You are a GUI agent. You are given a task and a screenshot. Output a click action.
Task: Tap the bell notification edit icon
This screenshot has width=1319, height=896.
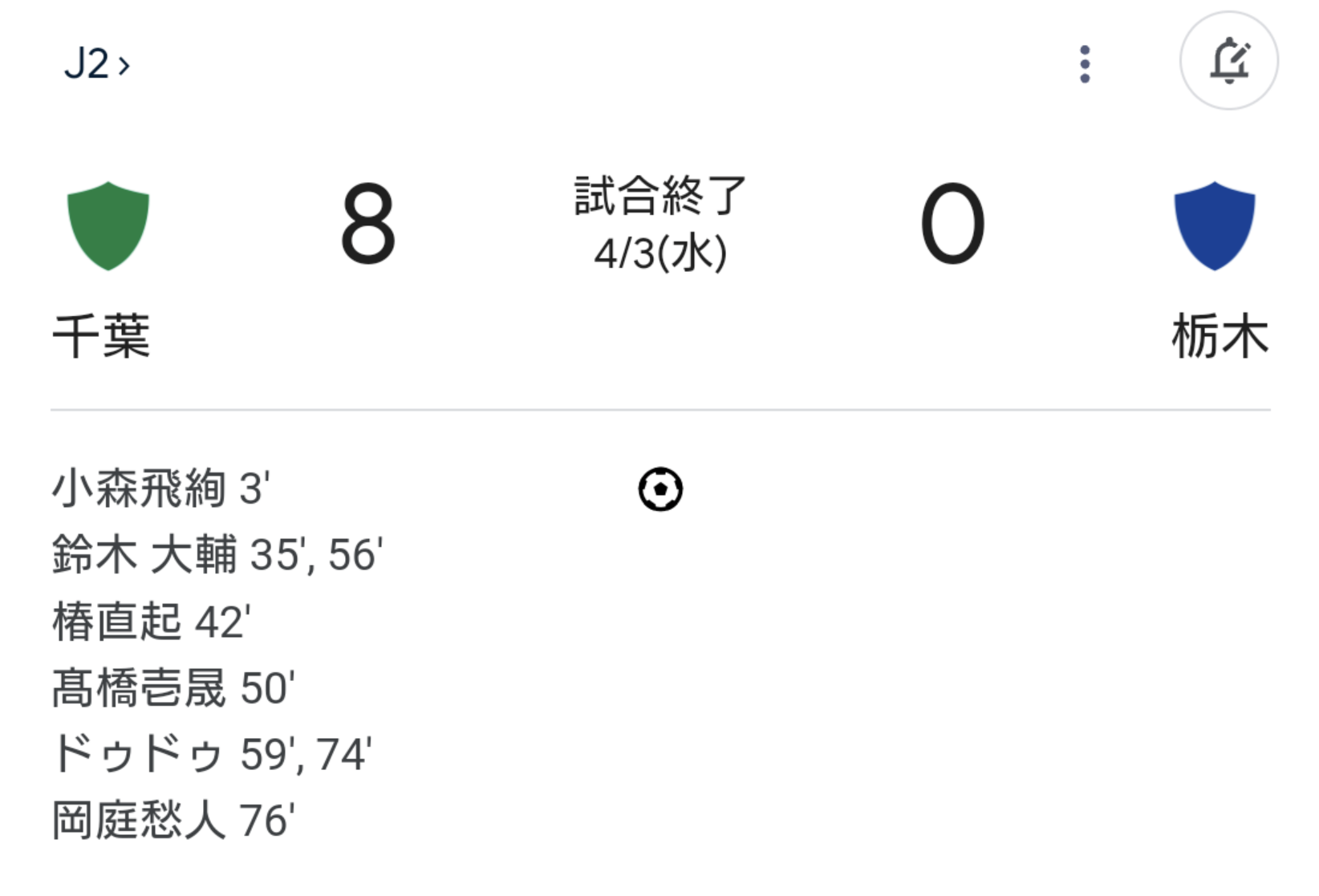coord(1228,61)
